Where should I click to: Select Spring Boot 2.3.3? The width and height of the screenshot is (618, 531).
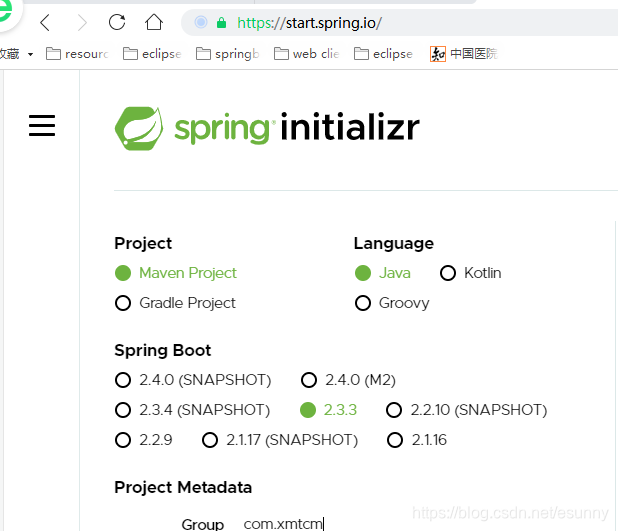(308, 410)
